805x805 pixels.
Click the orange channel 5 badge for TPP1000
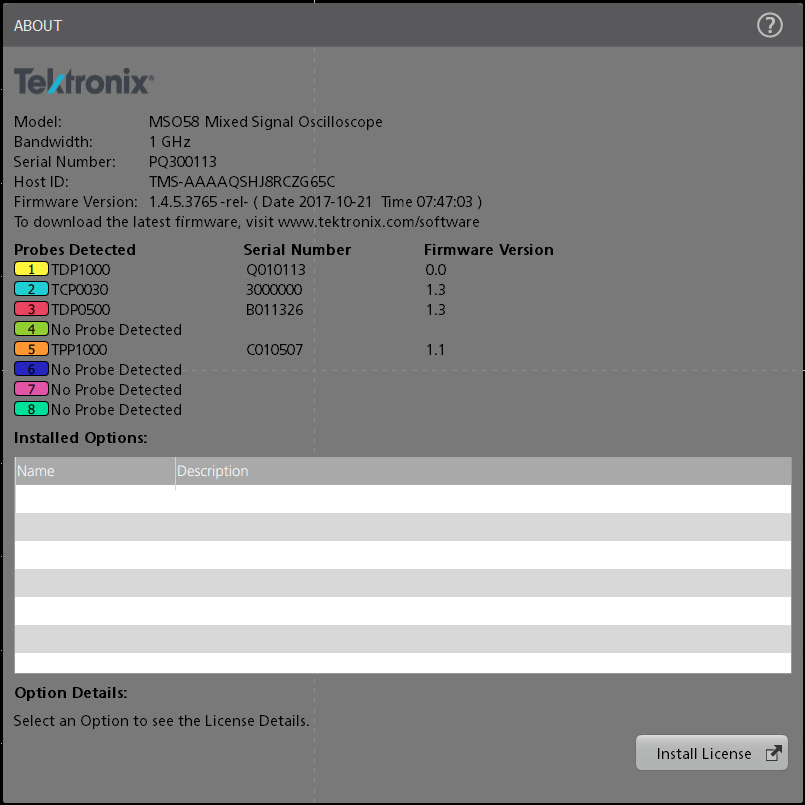point(29,349)
